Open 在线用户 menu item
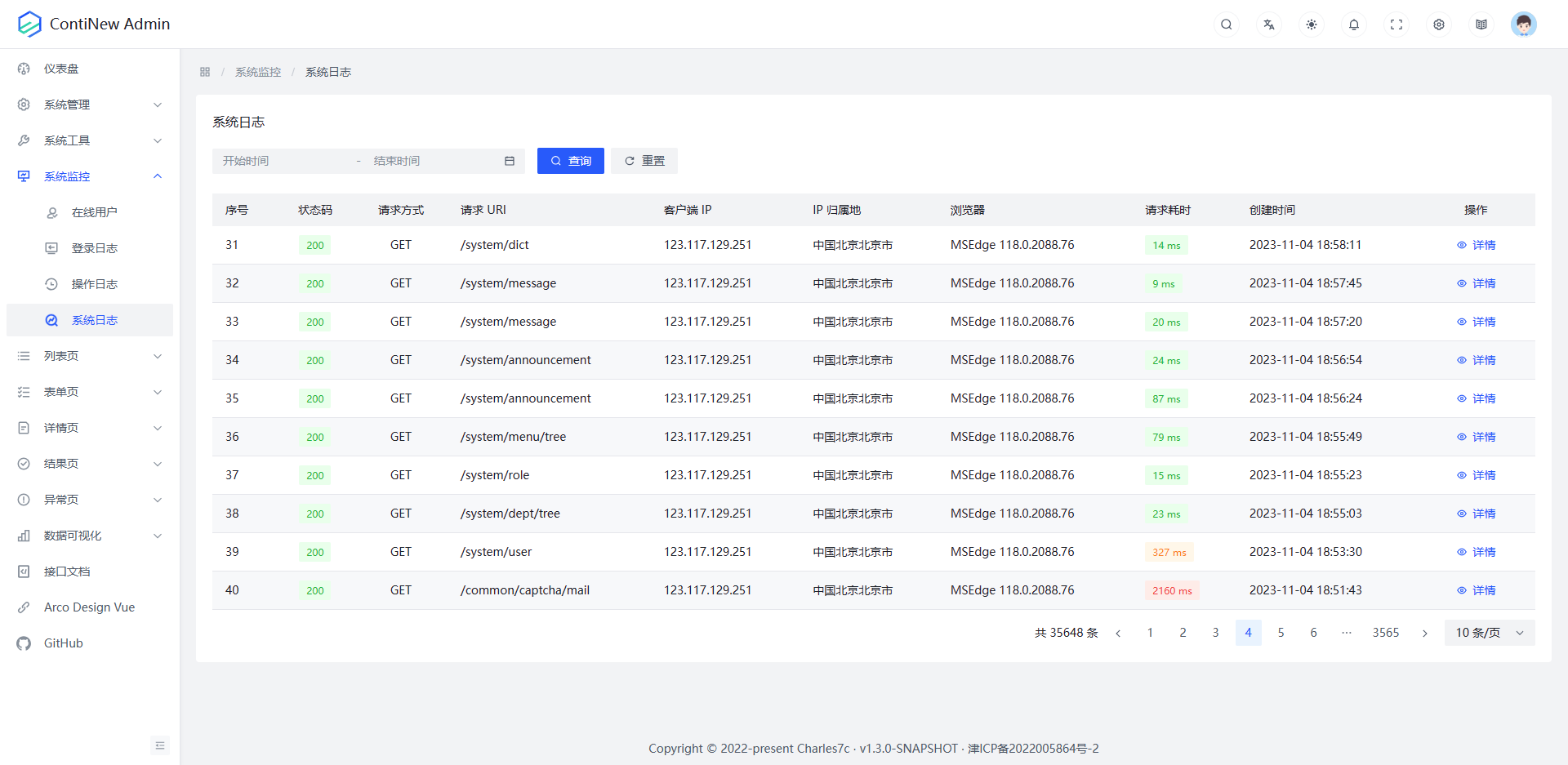The image size is (1568, 765). tap(94, 212)
